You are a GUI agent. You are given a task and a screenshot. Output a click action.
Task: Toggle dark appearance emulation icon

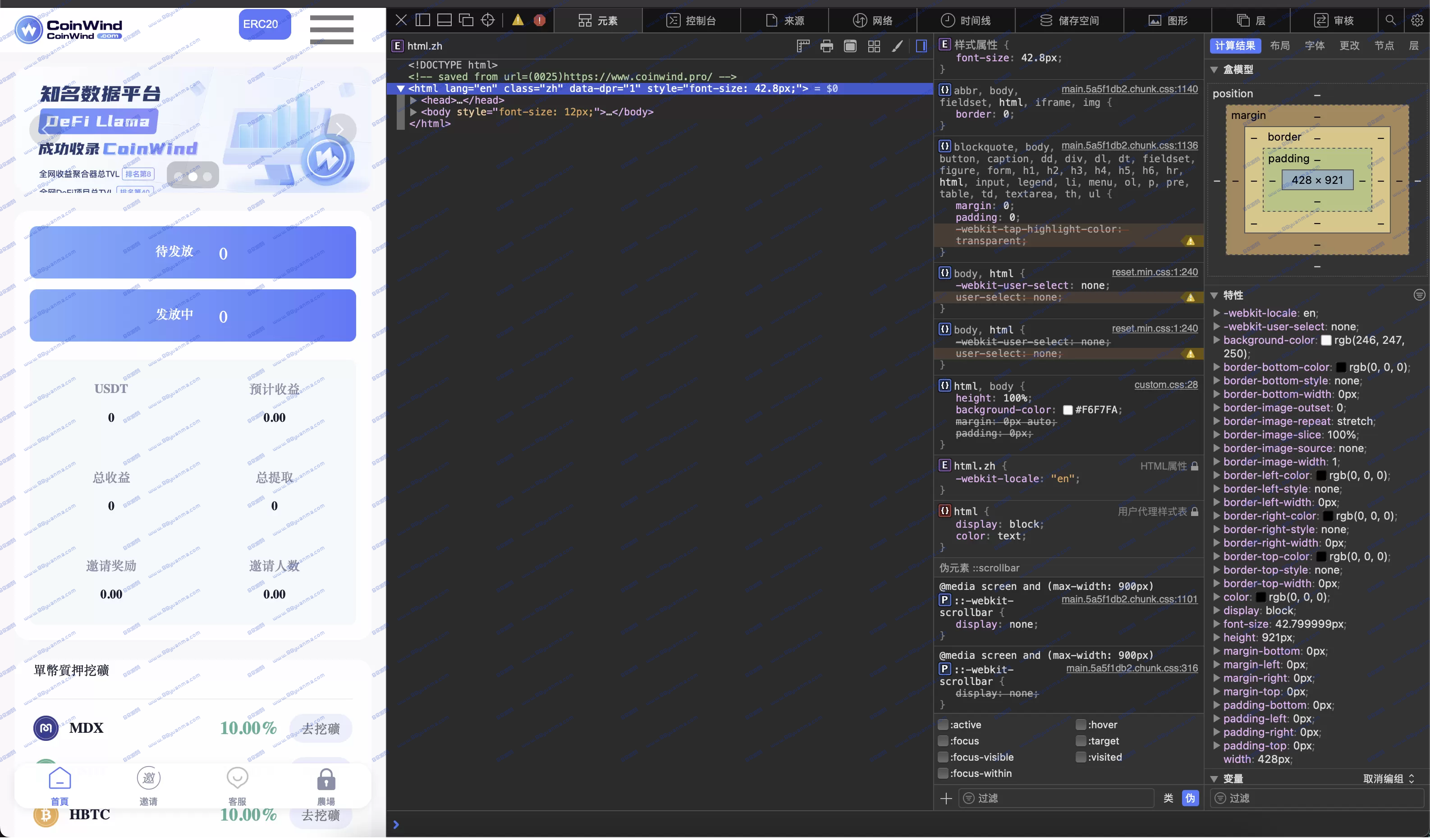pyautogui.click(x=849, y=46)
